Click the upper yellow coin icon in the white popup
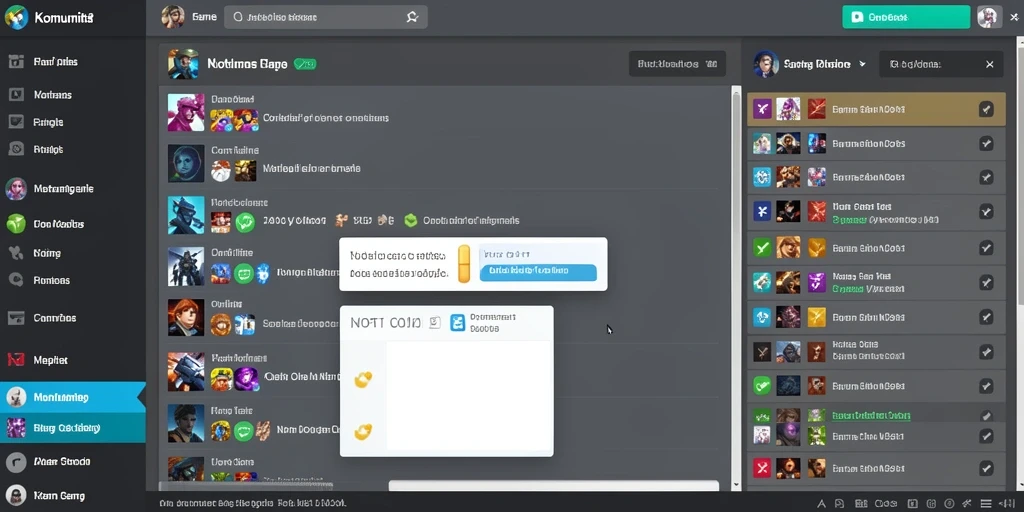 click(363, 379)
